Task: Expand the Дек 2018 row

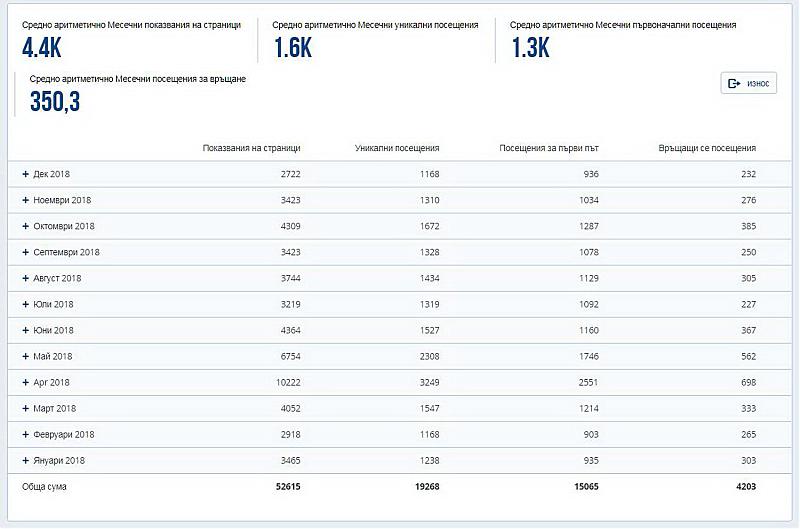Action: 26,174
